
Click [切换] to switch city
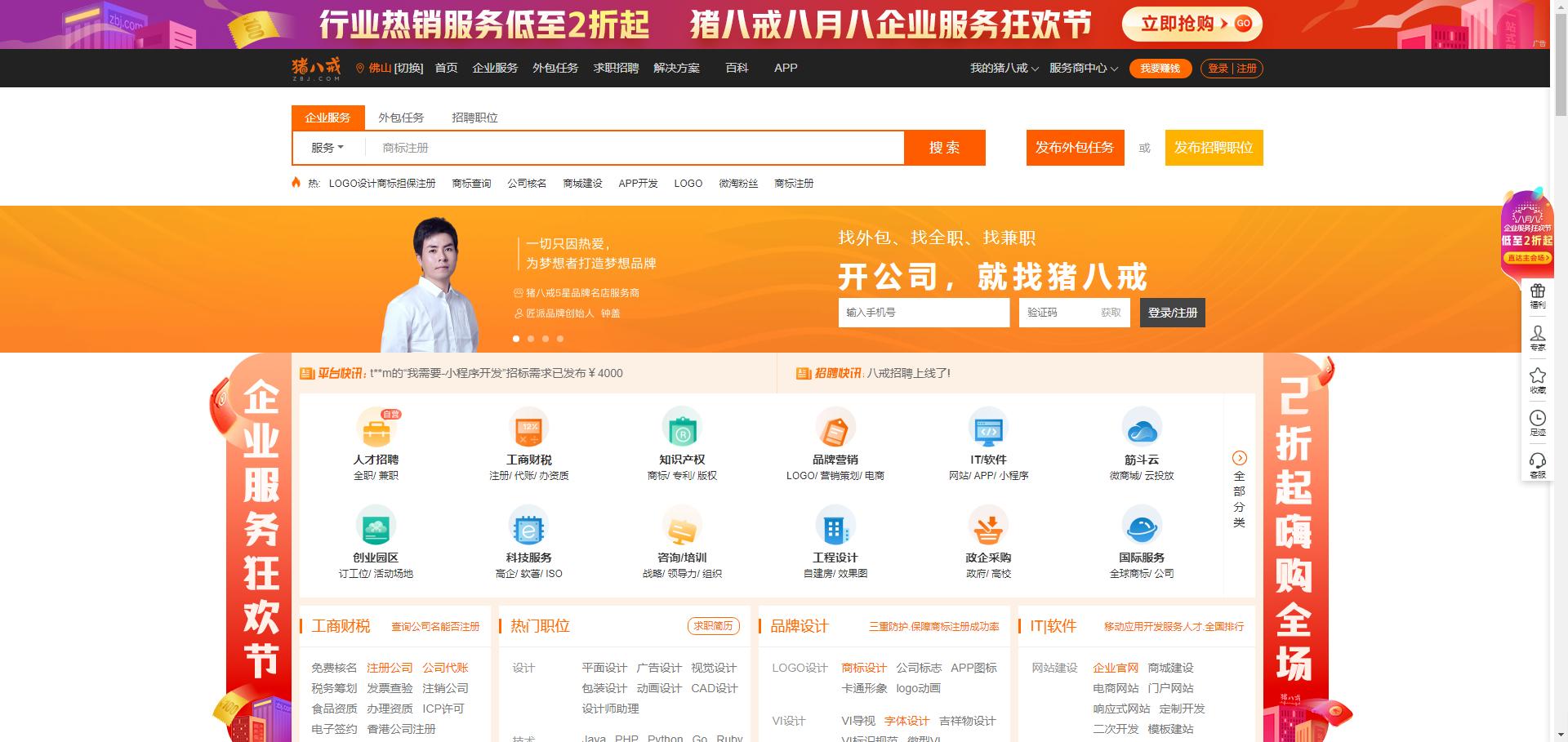408,69
